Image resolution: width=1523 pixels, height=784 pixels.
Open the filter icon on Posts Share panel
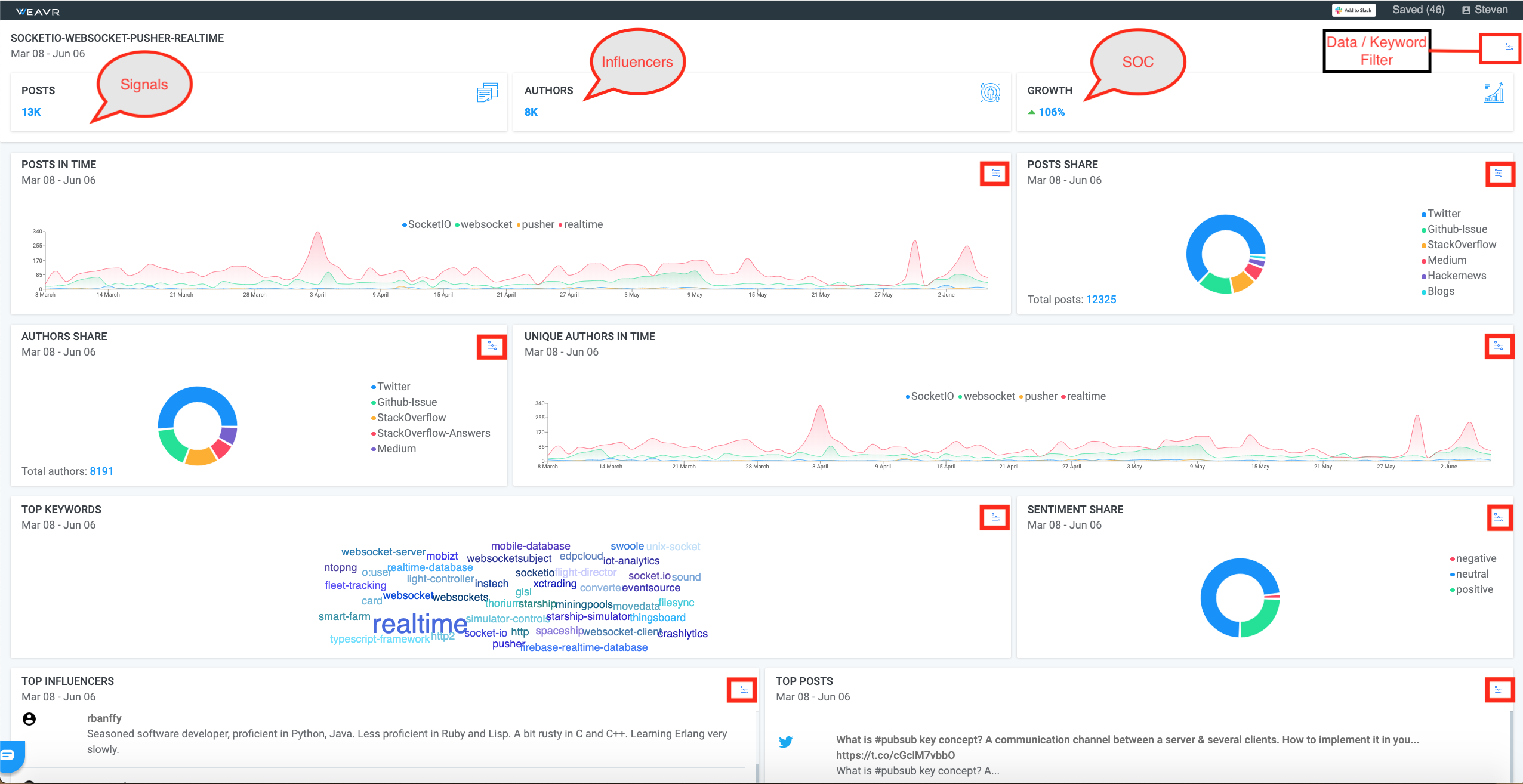(1499, 174)
